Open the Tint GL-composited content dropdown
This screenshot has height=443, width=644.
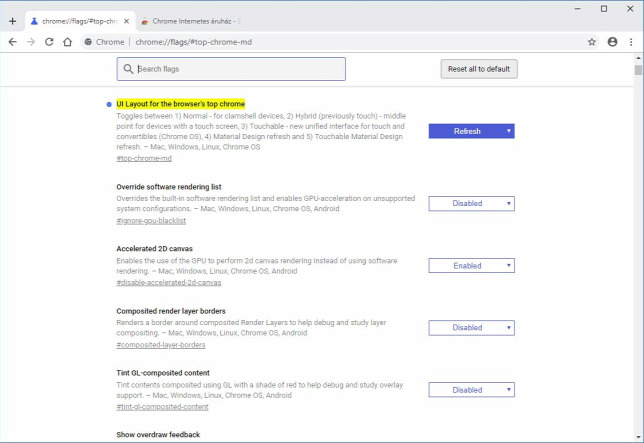pos(472,390)
